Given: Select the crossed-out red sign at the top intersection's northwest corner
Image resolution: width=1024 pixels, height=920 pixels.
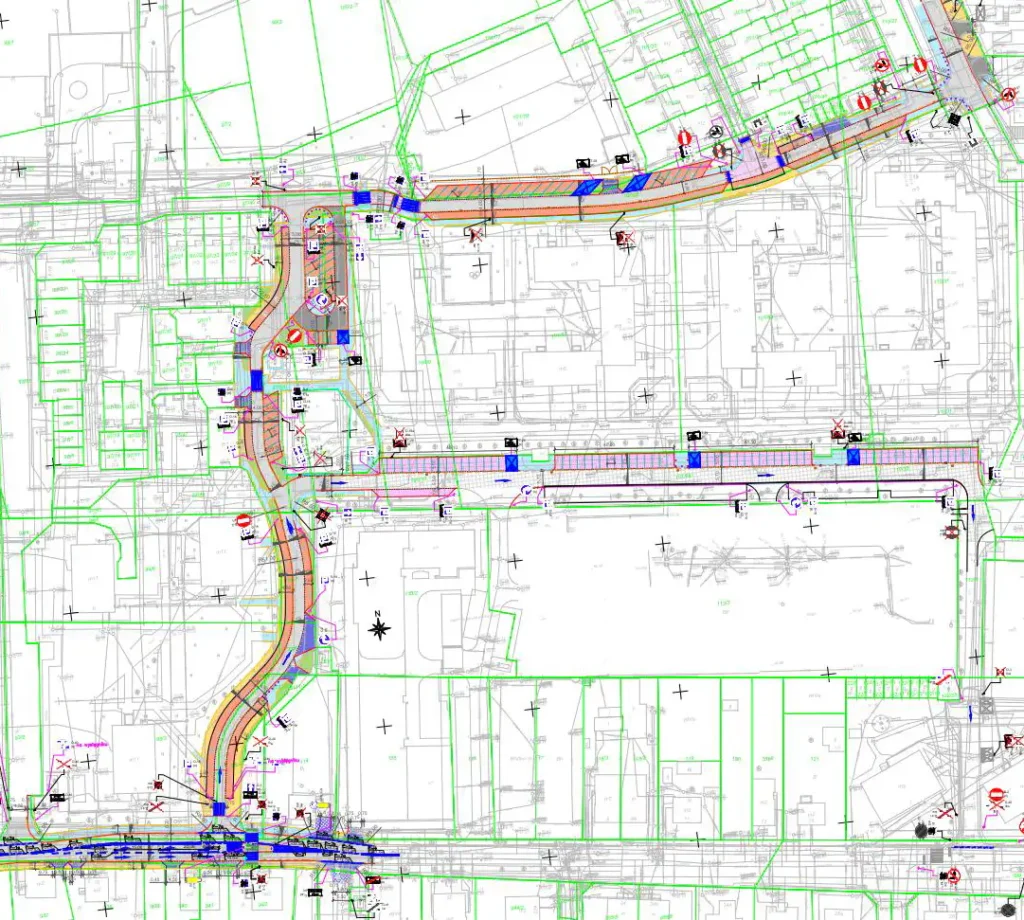Looking at the screenshot, I should 257,180.
